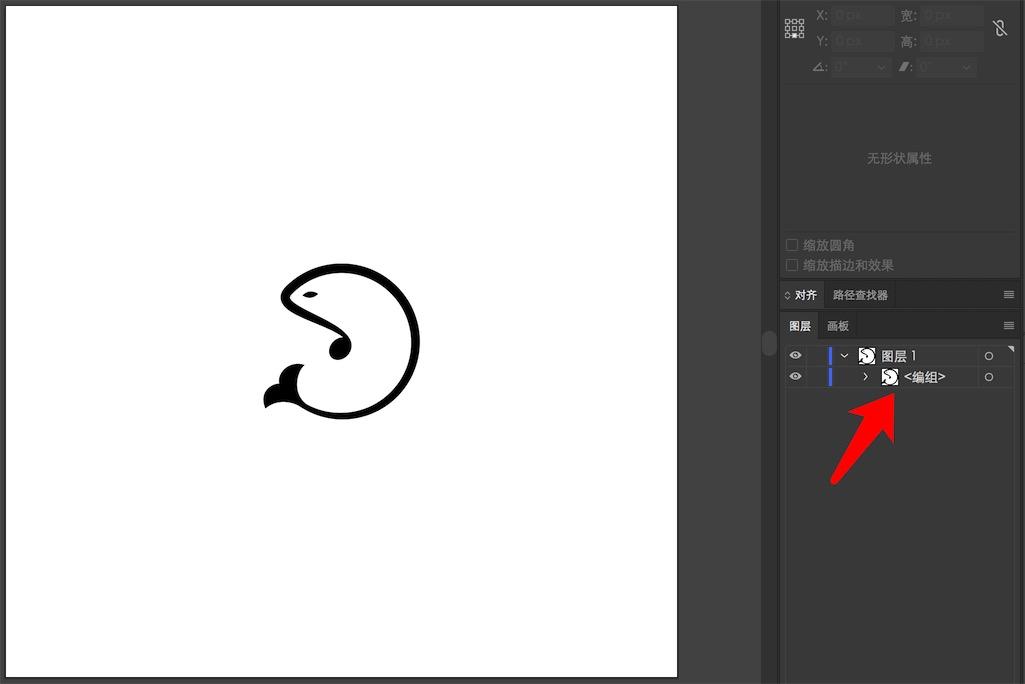Screen dimensions: 1025x684
Task: Open the 图层 panel options menu icon
Action: point(1009,326)
